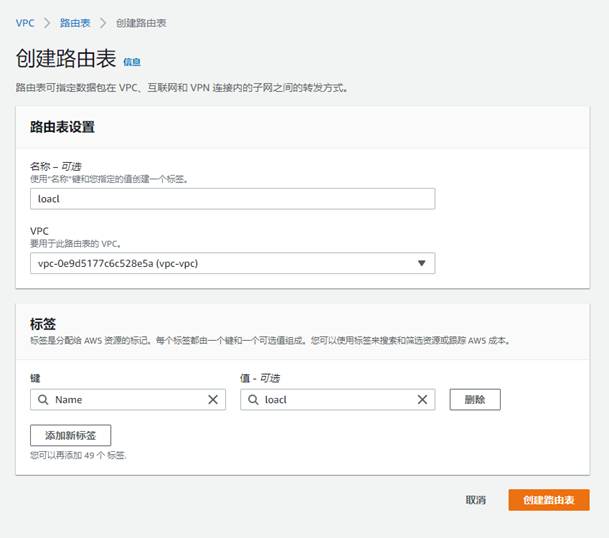The height and width of the screenshot is (538, 609).
Task: Click the 标签 section heading
Action: point(43,324)
